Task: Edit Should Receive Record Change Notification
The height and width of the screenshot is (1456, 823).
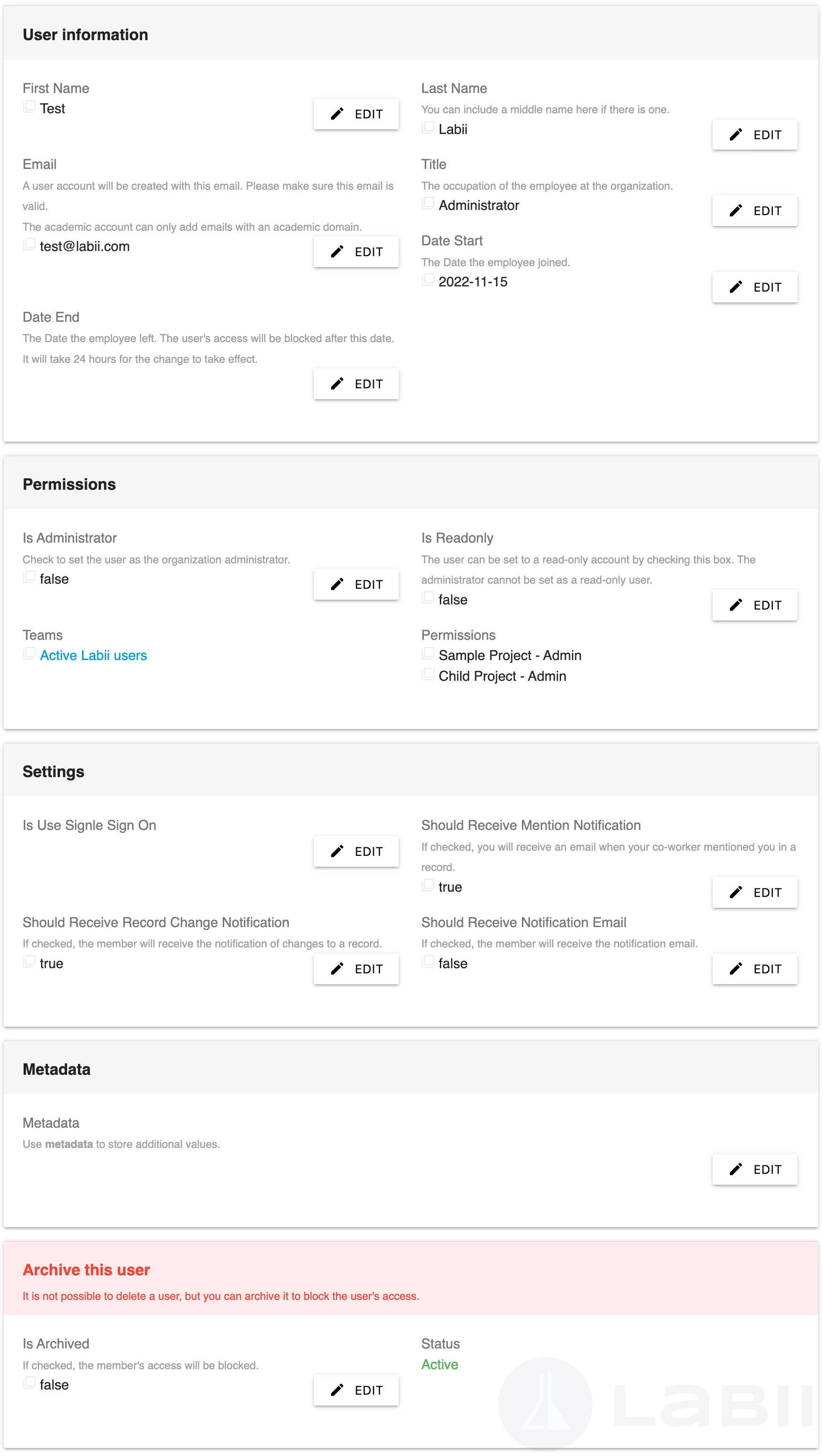Action: 356,969
